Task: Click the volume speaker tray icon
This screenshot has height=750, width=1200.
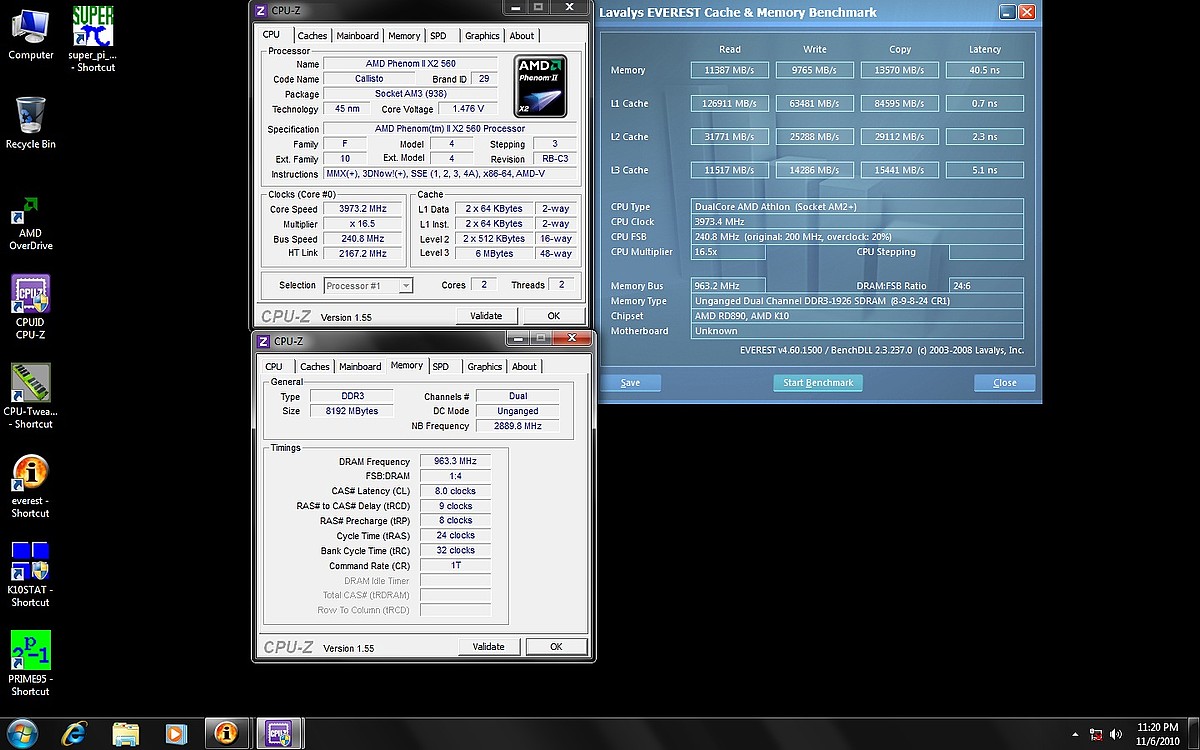Action: (x=1116, y=734)
